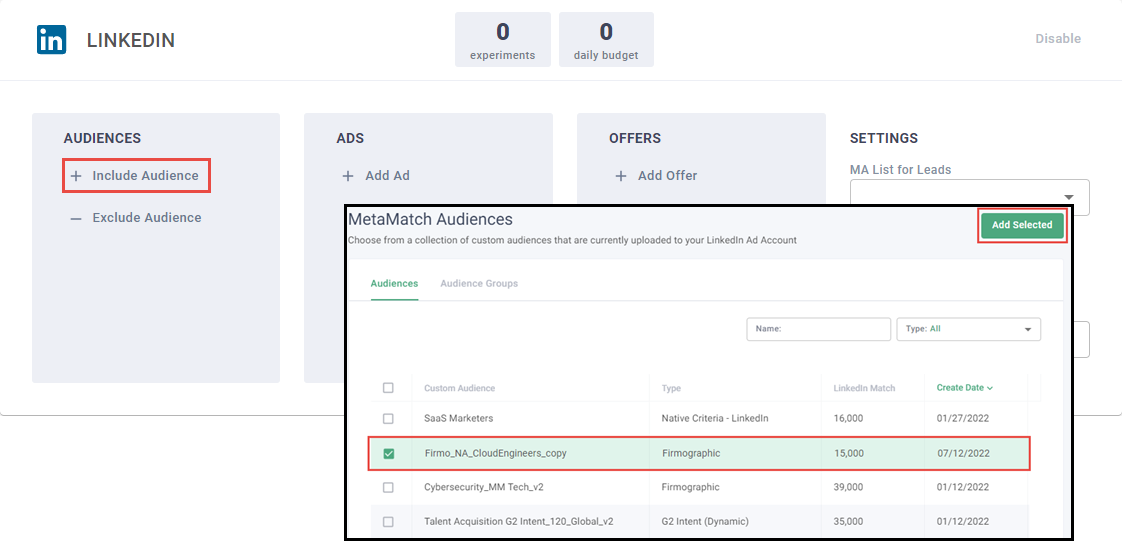Toggle the select-all checkbox in table header

(388, 388)
